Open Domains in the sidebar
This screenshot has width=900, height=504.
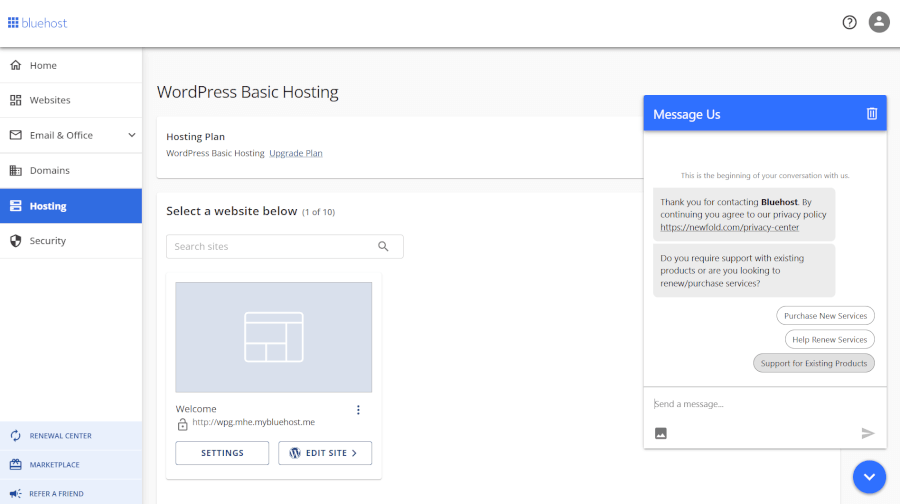[x=71, y=170]
